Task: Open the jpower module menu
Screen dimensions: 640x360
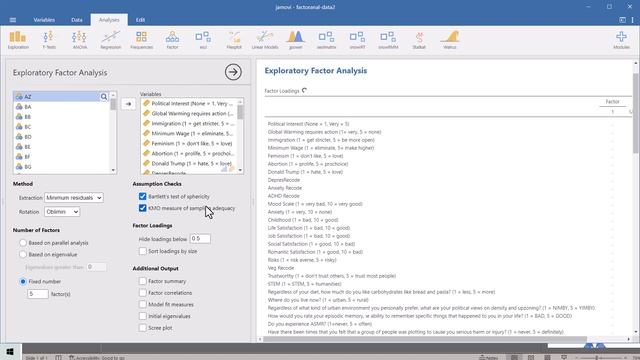Action: (296, 40)
